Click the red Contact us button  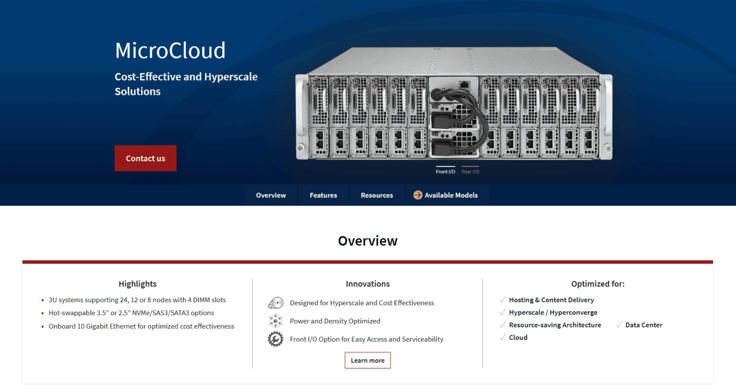(x=146, y=158)
